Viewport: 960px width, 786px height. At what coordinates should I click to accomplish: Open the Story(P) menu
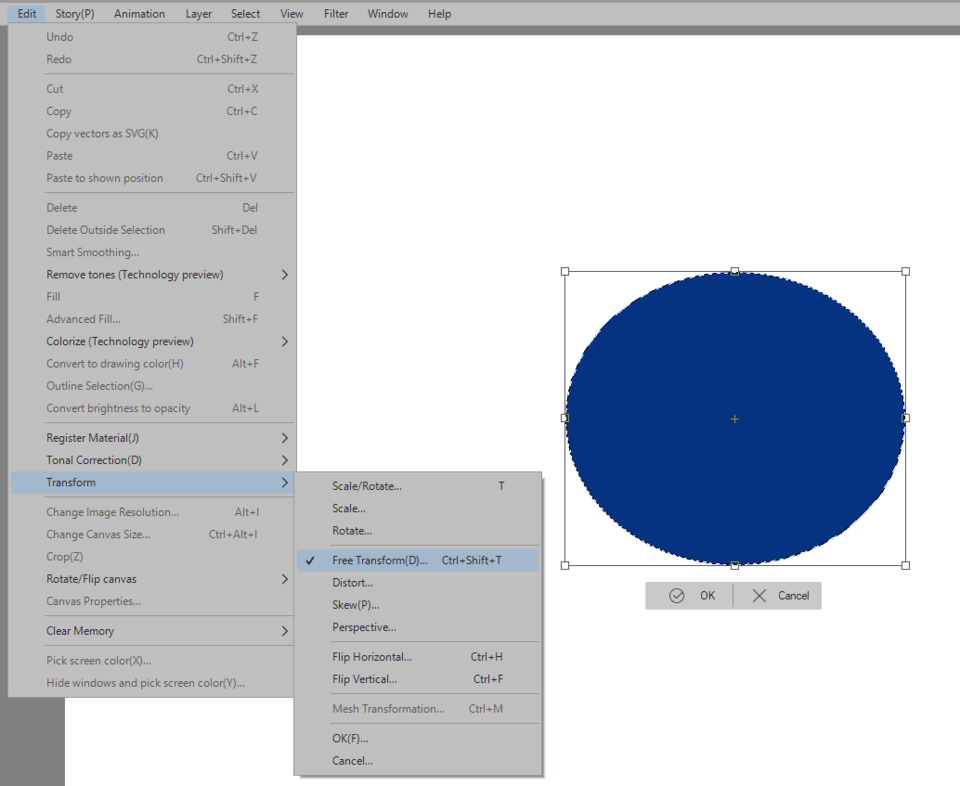(75, 13)
